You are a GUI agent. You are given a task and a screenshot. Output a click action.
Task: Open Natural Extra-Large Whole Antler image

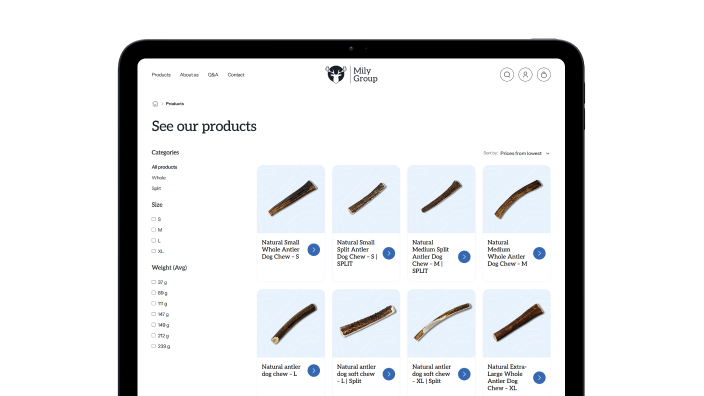coord(517,323)
